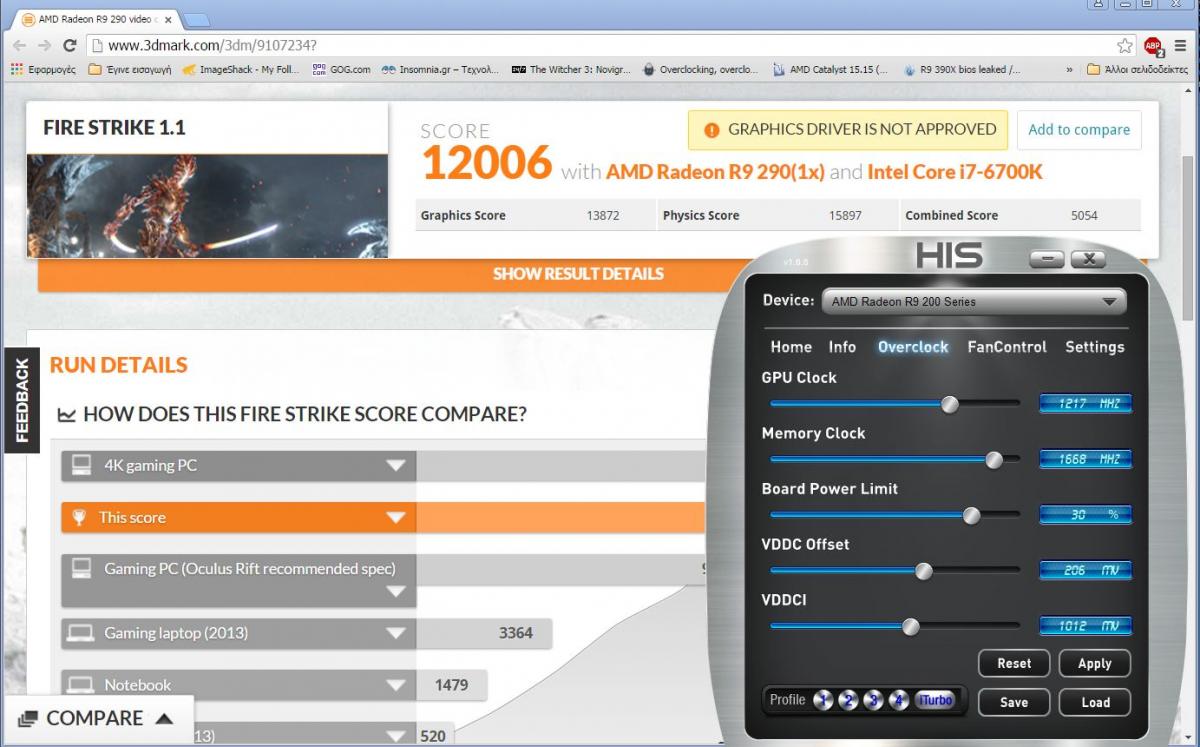Screen dimensions: 1200x747
Task: Show more bookmarks via the double-chevron overflow
Action: coord(1070,70)
